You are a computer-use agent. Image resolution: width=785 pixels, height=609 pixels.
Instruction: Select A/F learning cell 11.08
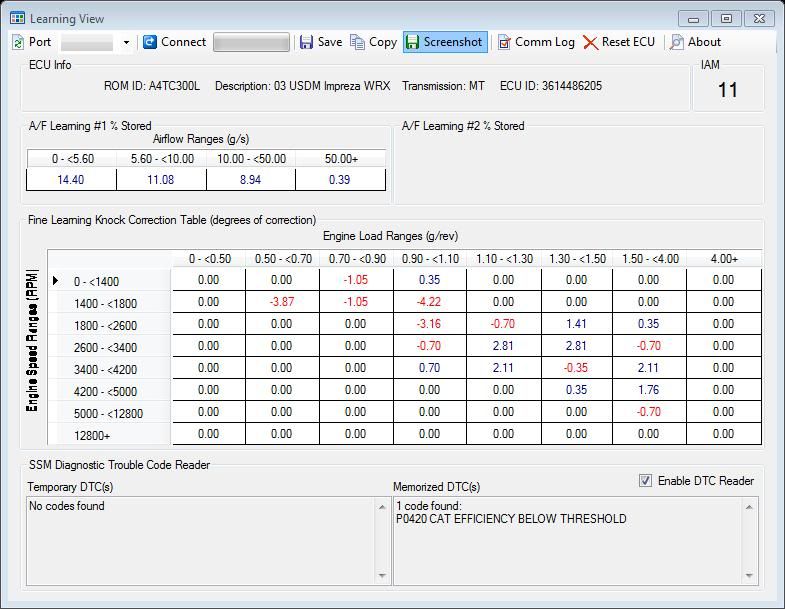161,180
